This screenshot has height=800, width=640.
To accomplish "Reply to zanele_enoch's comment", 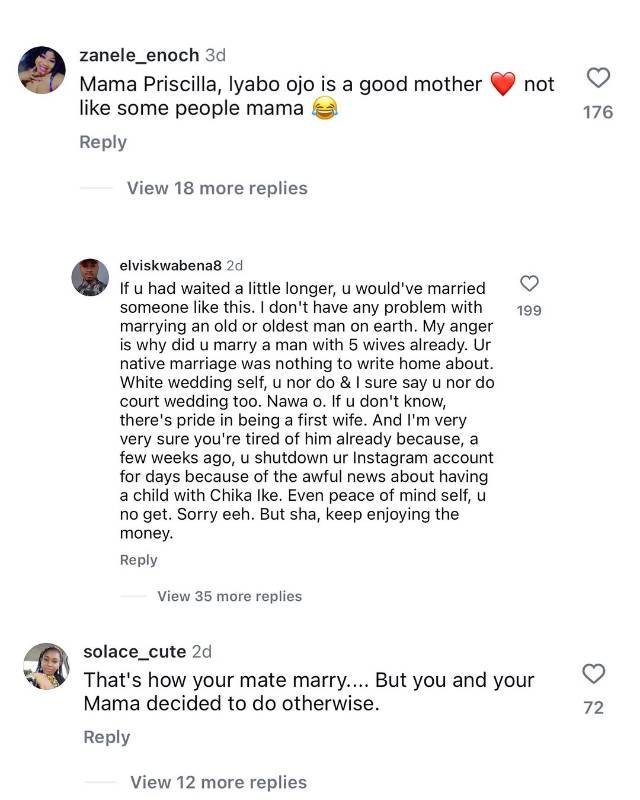I will [103, 142].
